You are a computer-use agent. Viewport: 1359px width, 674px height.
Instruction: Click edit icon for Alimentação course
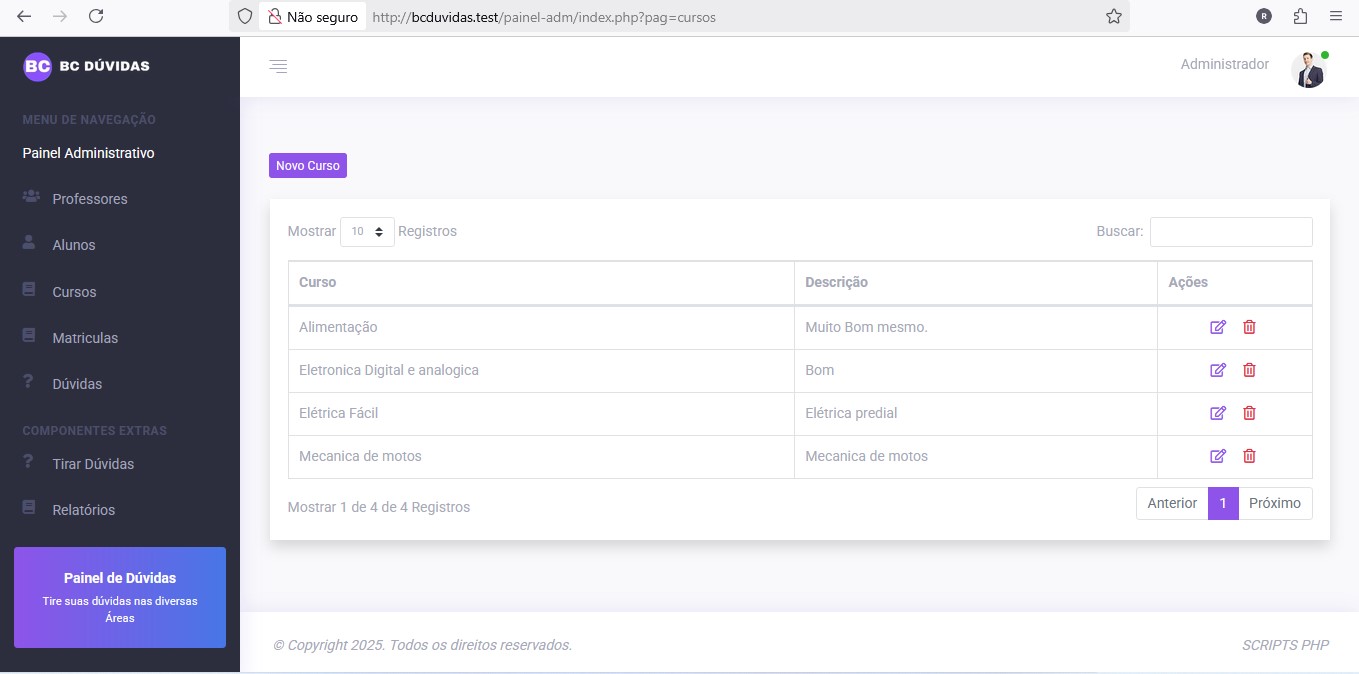[x=1217, y=327]
